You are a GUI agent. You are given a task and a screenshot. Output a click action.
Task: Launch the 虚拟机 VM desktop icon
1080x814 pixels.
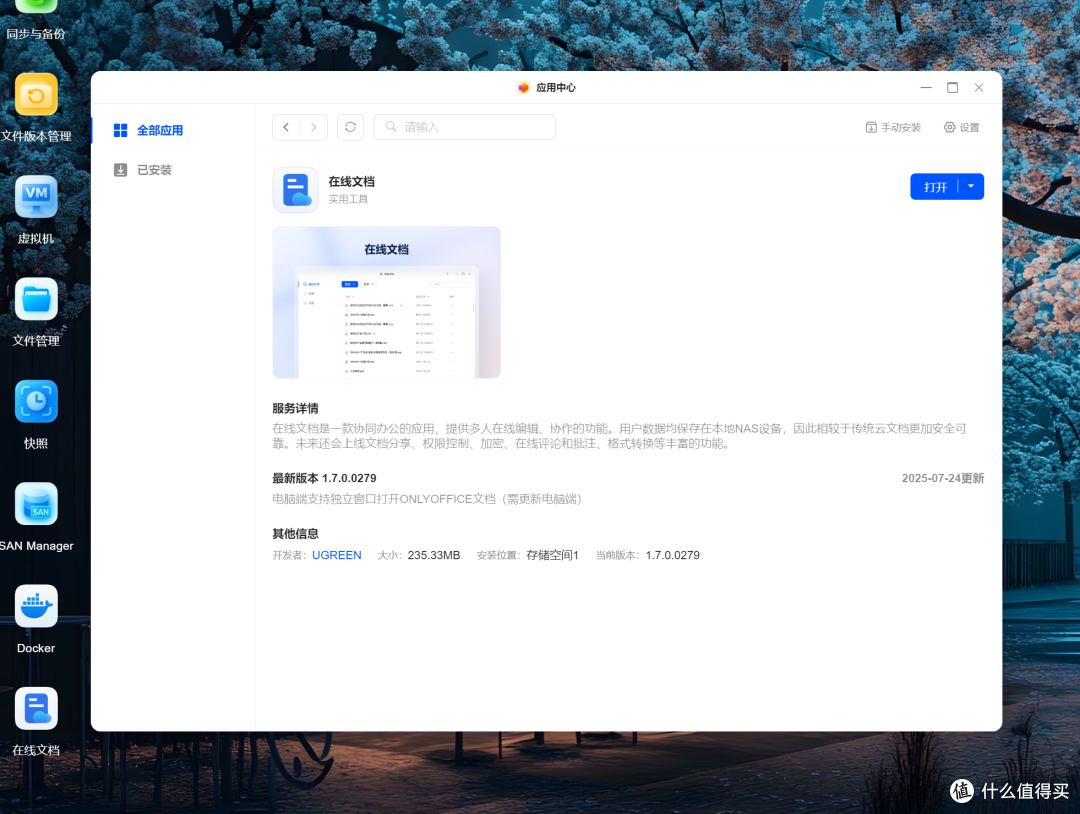pyautogui.click(x=37, y=196)
